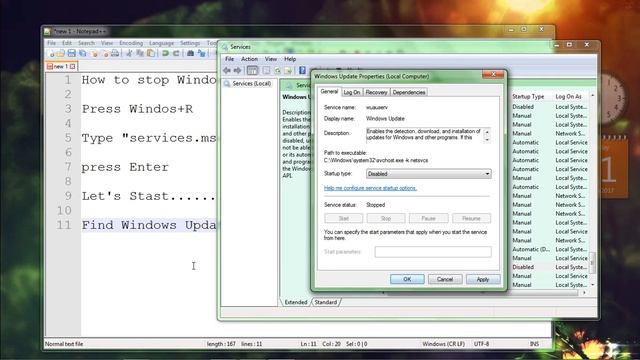
Task: Click the Description box scroll down arrow
Action: pyautogui.click(x=487, y=140)
